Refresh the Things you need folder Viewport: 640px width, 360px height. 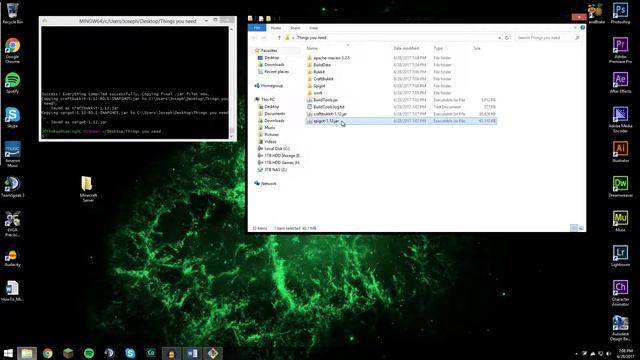coord(507,38)
